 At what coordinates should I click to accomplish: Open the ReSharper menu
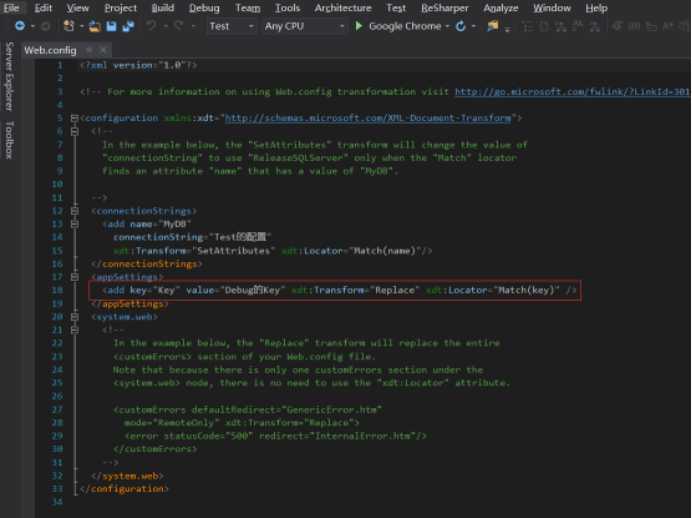point(444,8)
